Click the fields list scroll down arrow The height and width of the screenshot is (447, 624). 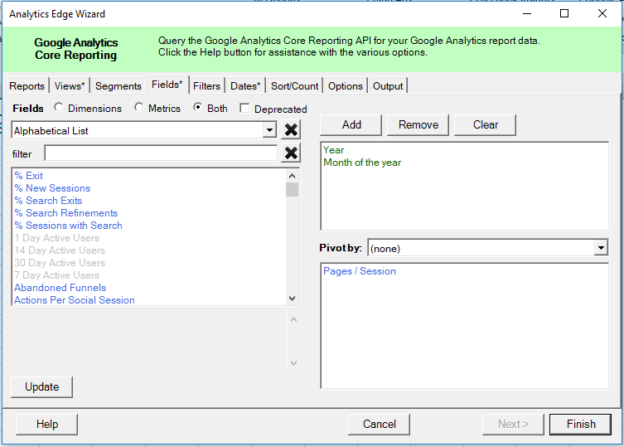pos(292,299)
